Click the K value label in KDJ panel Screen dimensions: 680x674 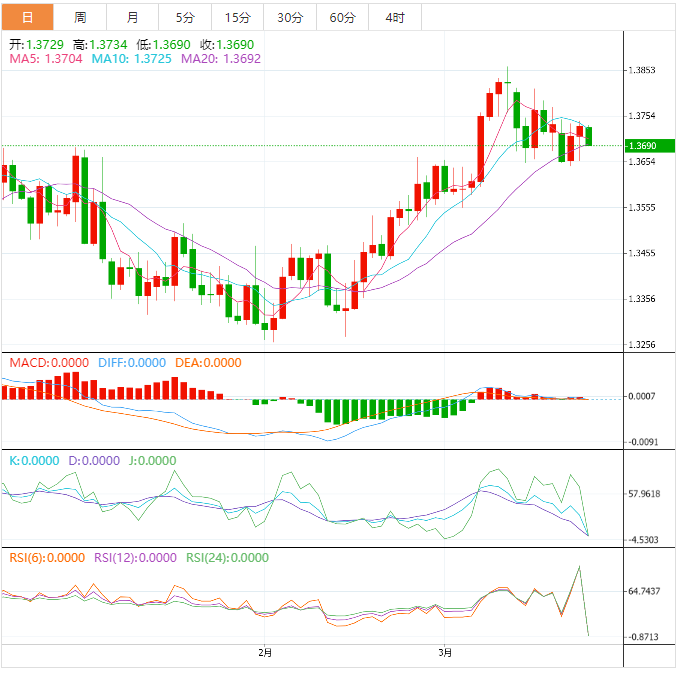[34, 461]
